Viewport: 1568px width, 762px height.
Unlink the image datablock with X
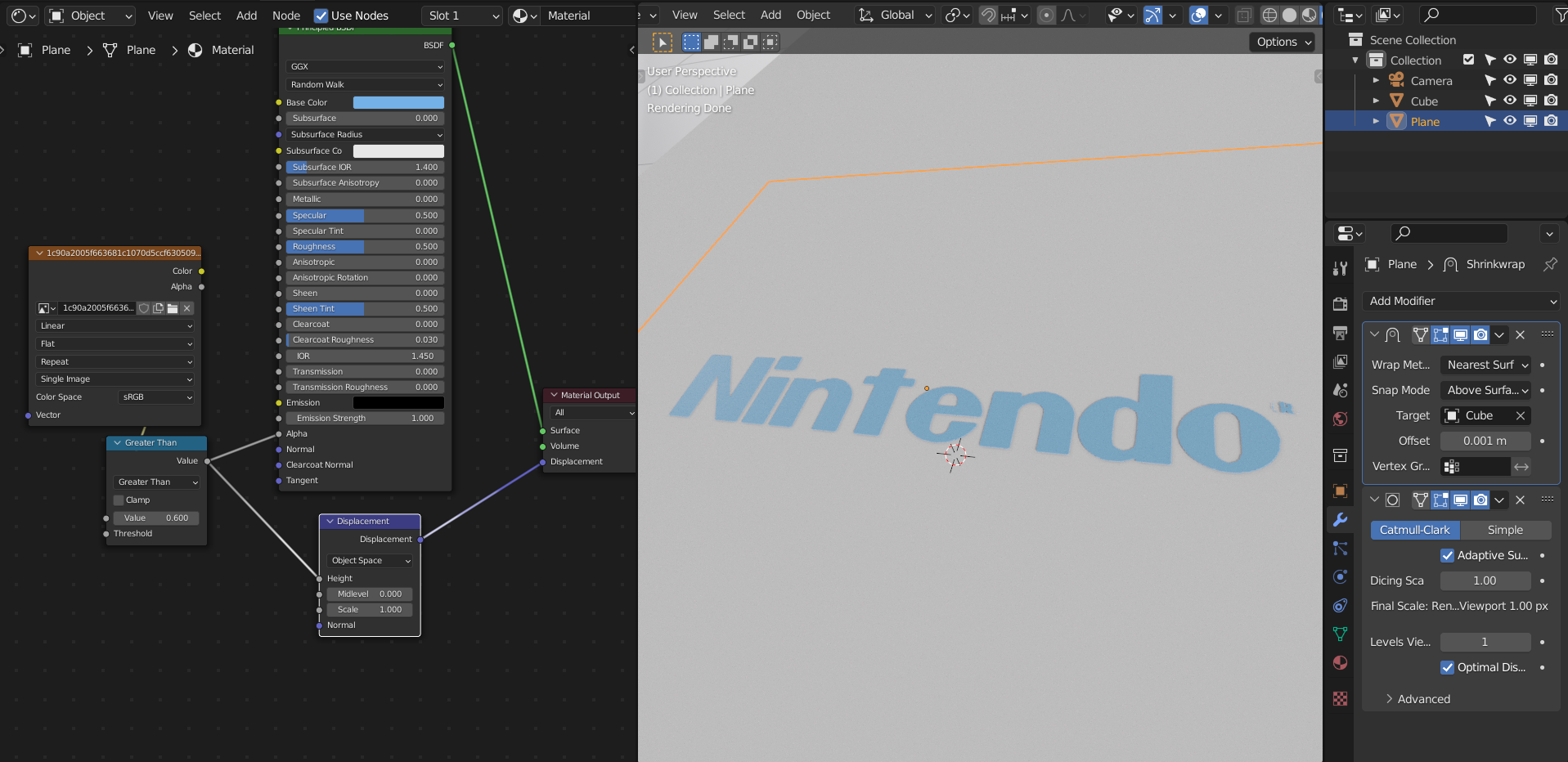[x=187, y=308]
